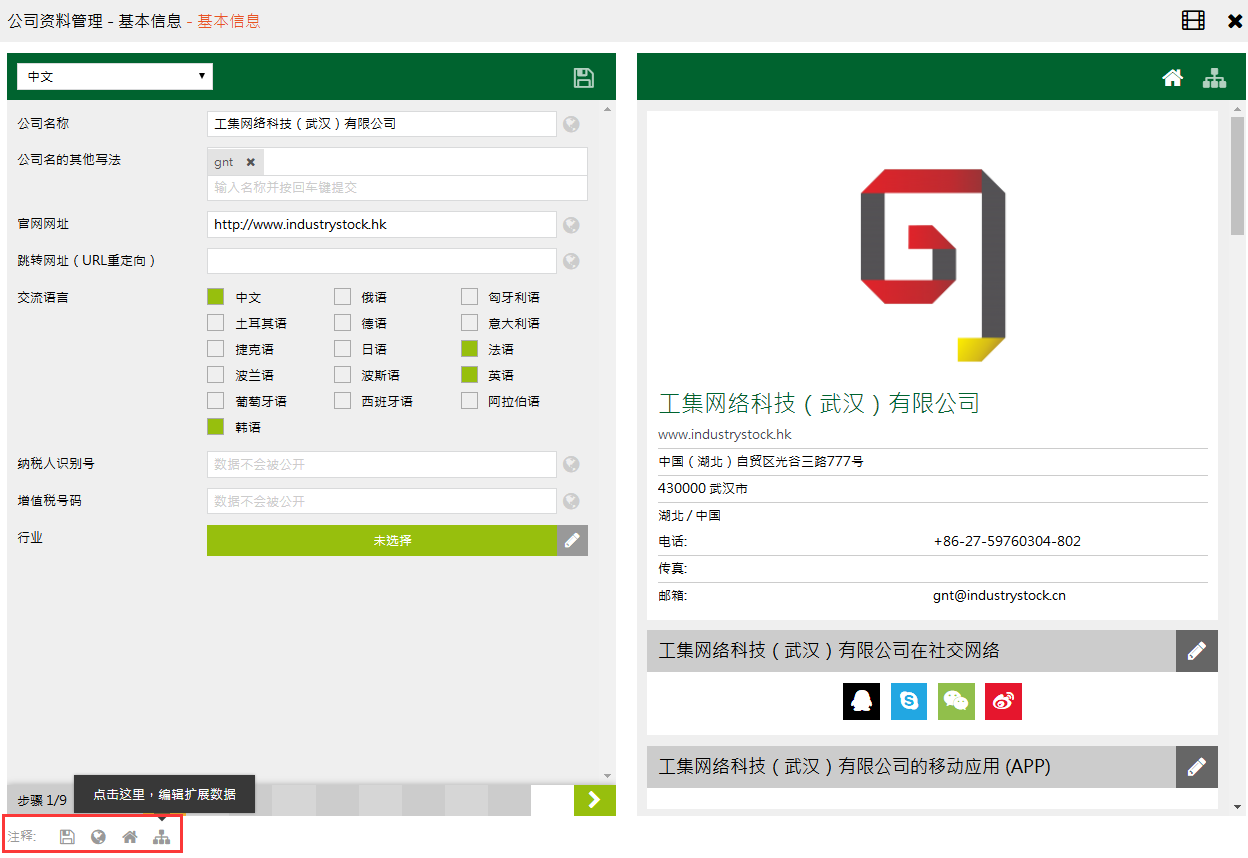Click pencil icon beside 行业 selector
The height and width of the screenshot is (858, 1248).
pos(572,541)
